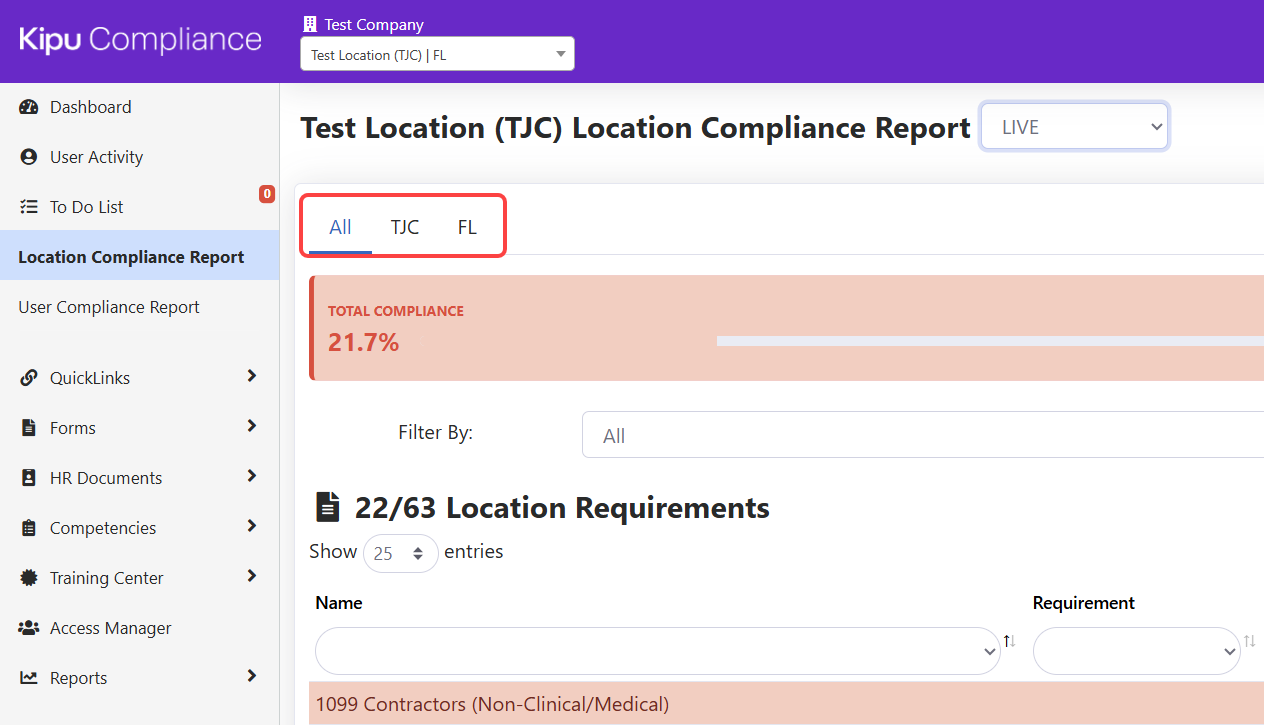Open the LIVE report mode dropdown
The height and width of the screenshot is (725, 1264).
[x=1073, y=127]
